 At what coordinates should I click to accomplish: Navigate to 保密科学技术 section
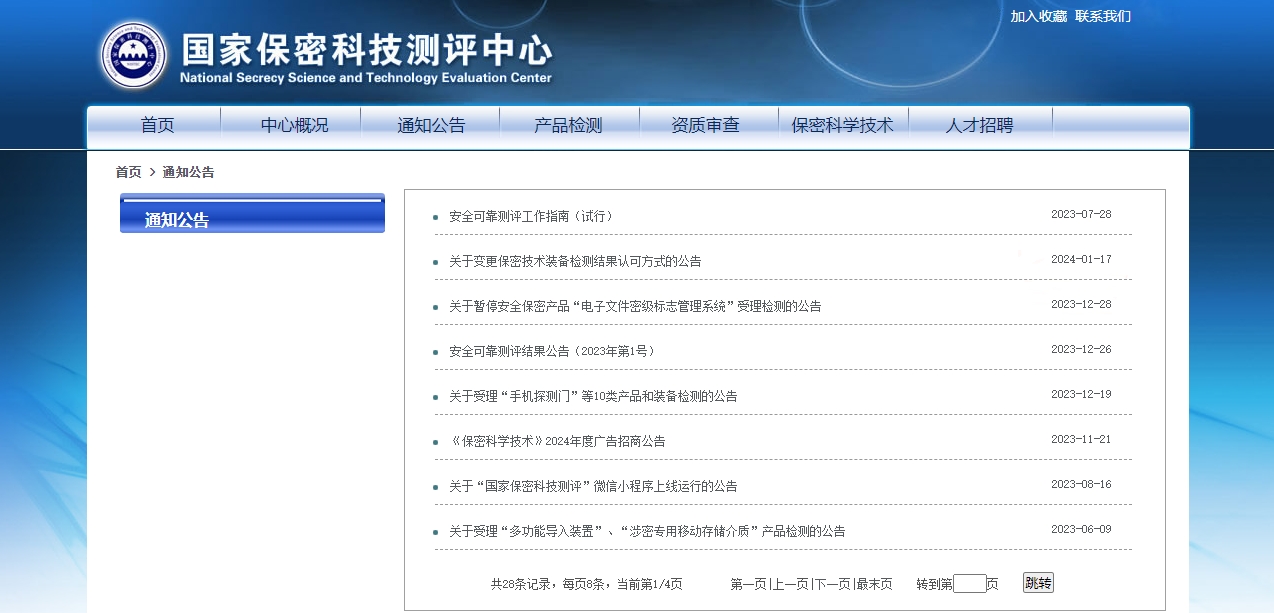[842, 126]
